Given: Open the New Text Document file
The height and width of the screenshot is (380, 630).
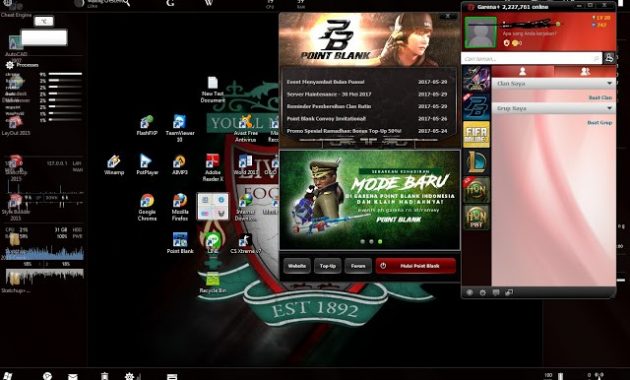Looking at the screenshot, I should [213, 89].
